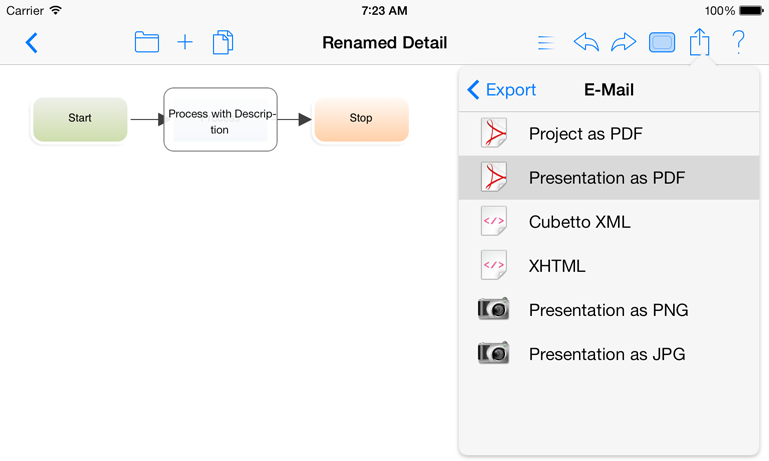Select Presentation as PNG
This screenshot has height=461, width=769.
609,310
